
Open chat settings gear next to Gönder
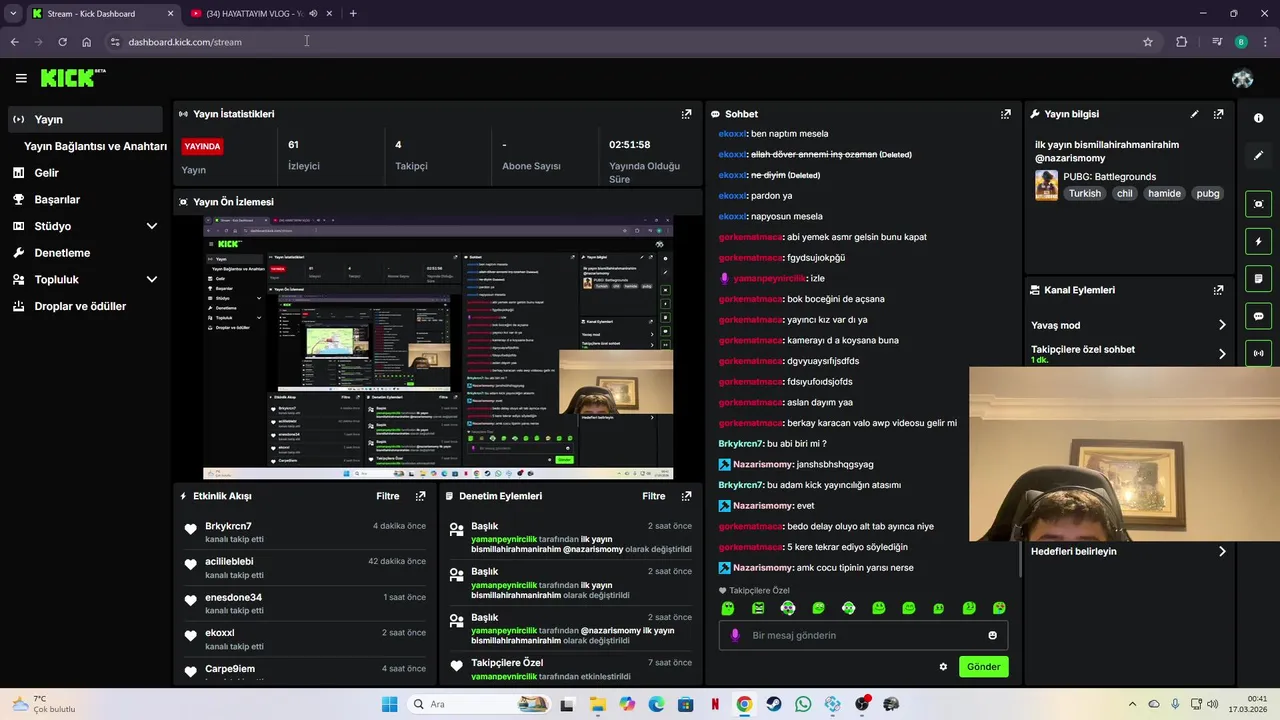point(943,667)
